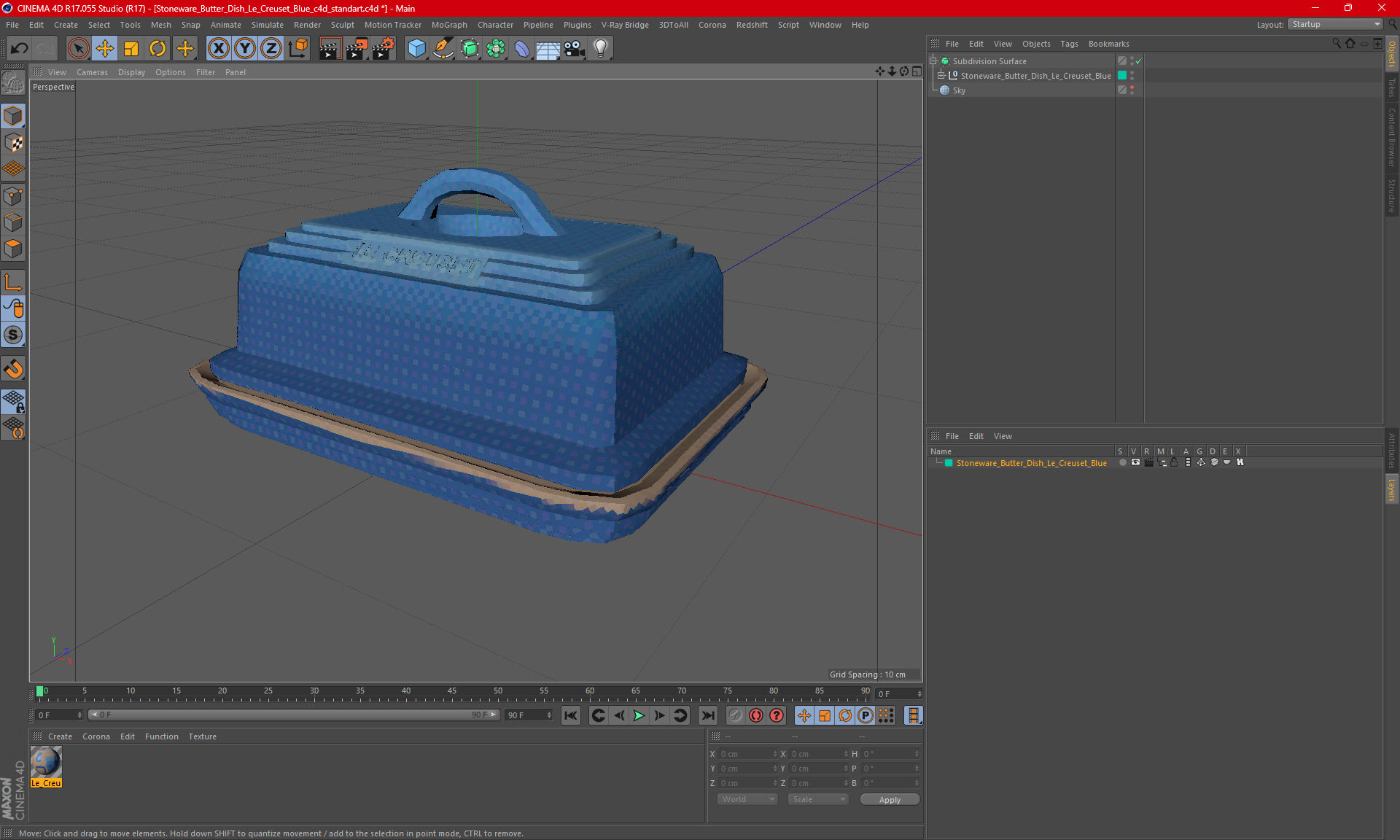1400x840 pixels.
Task: Toggle Y-axis lock
Action: tap(245, 49)
